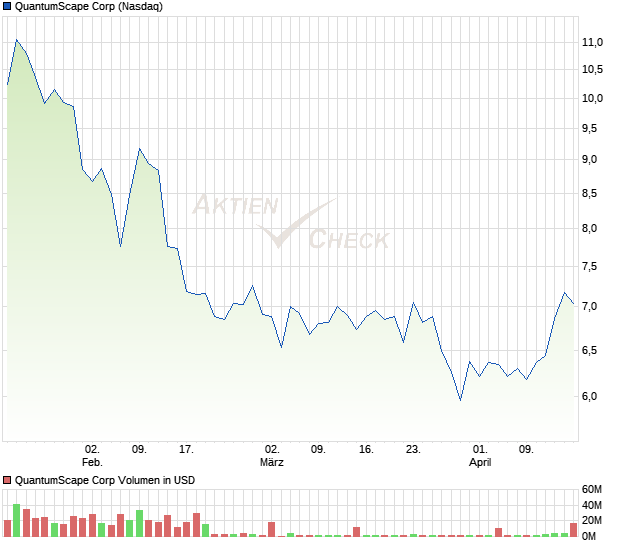Click the 6,5 price axis label
Screen dimensions: 620x546
(x=589, y=350)
